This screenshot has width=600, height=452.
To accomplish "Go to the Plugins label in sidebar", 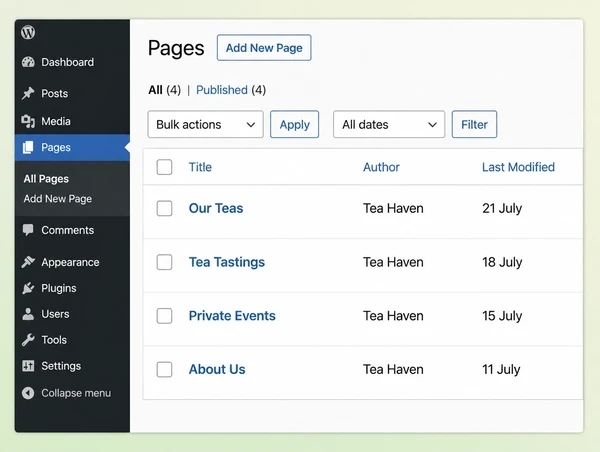I will click(x=59, y=288).
